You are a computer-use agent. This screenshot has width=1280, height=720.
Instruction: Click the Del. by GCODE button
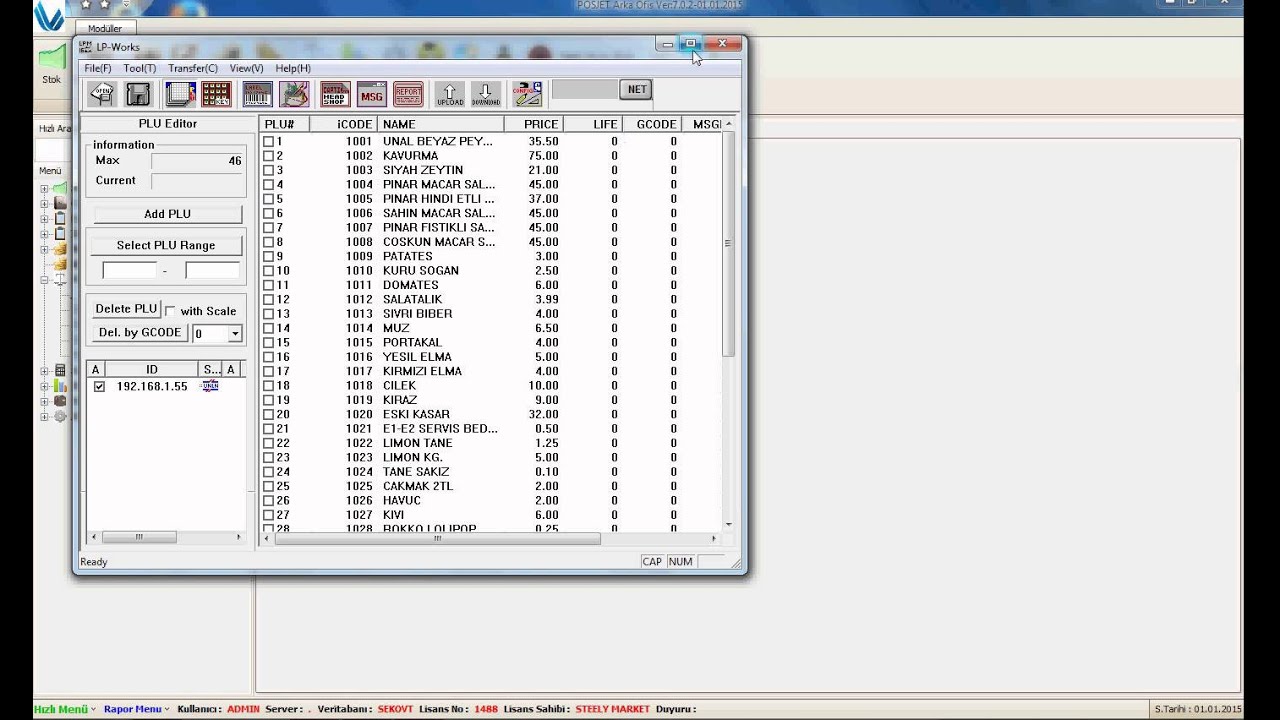pyautogui.click(x=140, y=333)
